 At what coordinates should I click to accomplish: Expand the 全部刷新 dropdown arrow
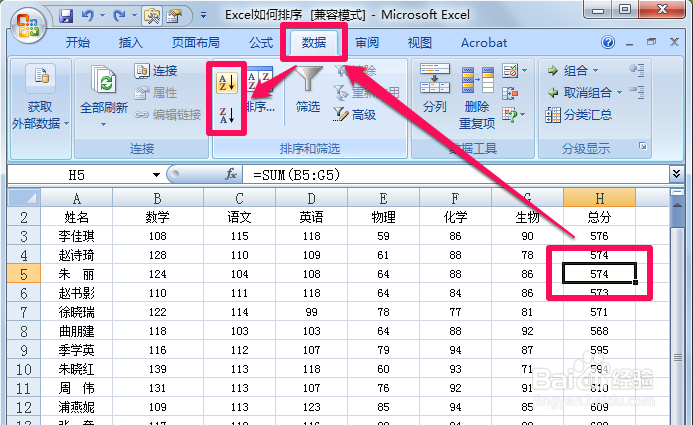coord(103,125)
